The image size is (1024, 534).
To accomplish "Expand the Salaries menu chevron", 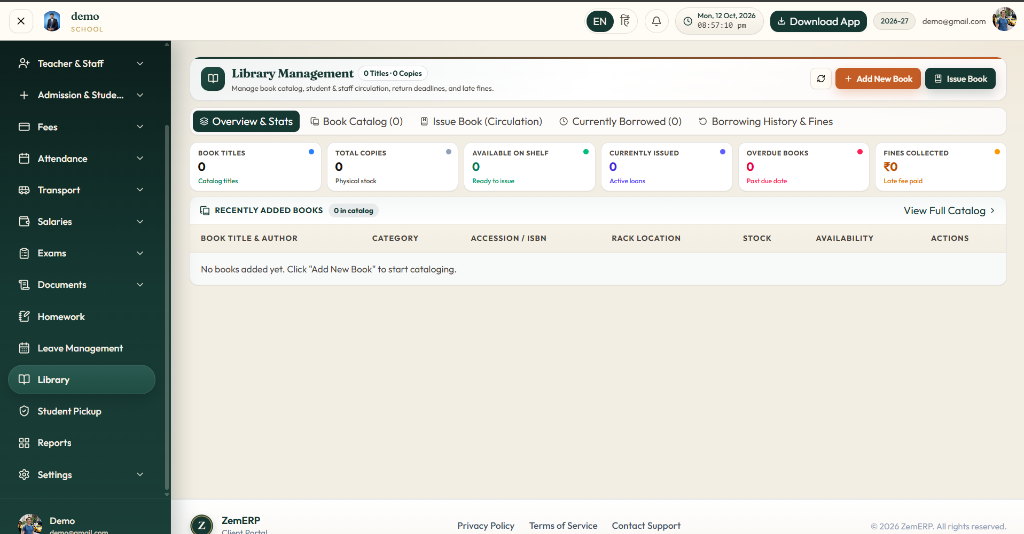I will (x=140, y=221).
